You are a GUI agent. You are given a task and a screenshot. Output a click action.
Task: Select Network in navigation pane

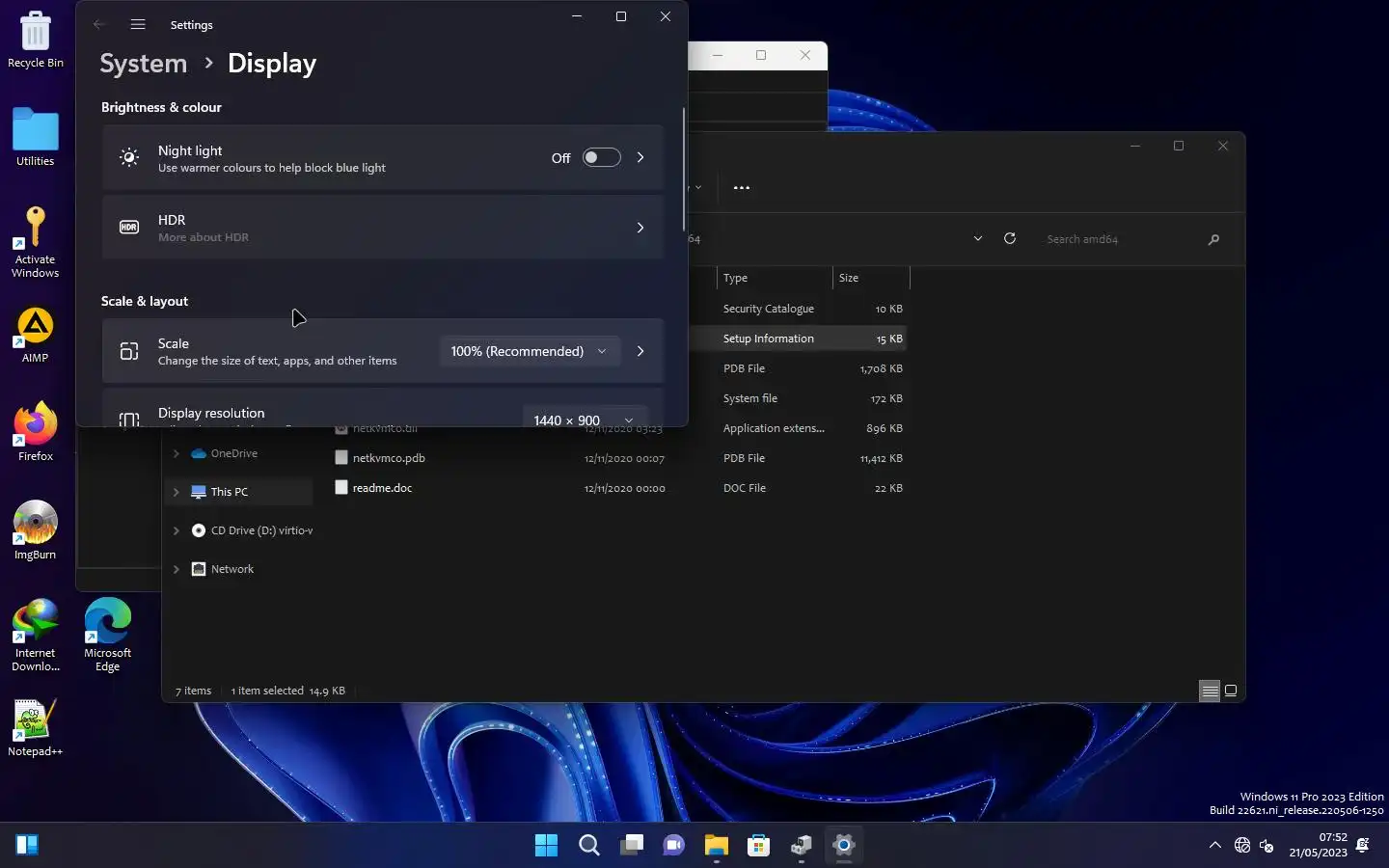coord(231,569)
